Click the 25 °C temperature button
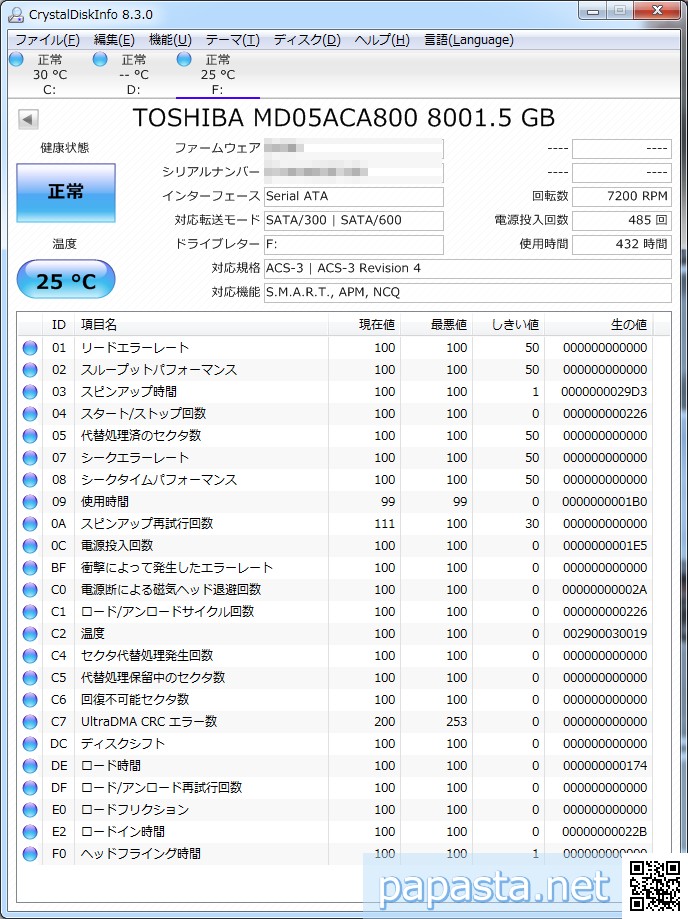The image size is (688, 919). (x=66, y=281)
